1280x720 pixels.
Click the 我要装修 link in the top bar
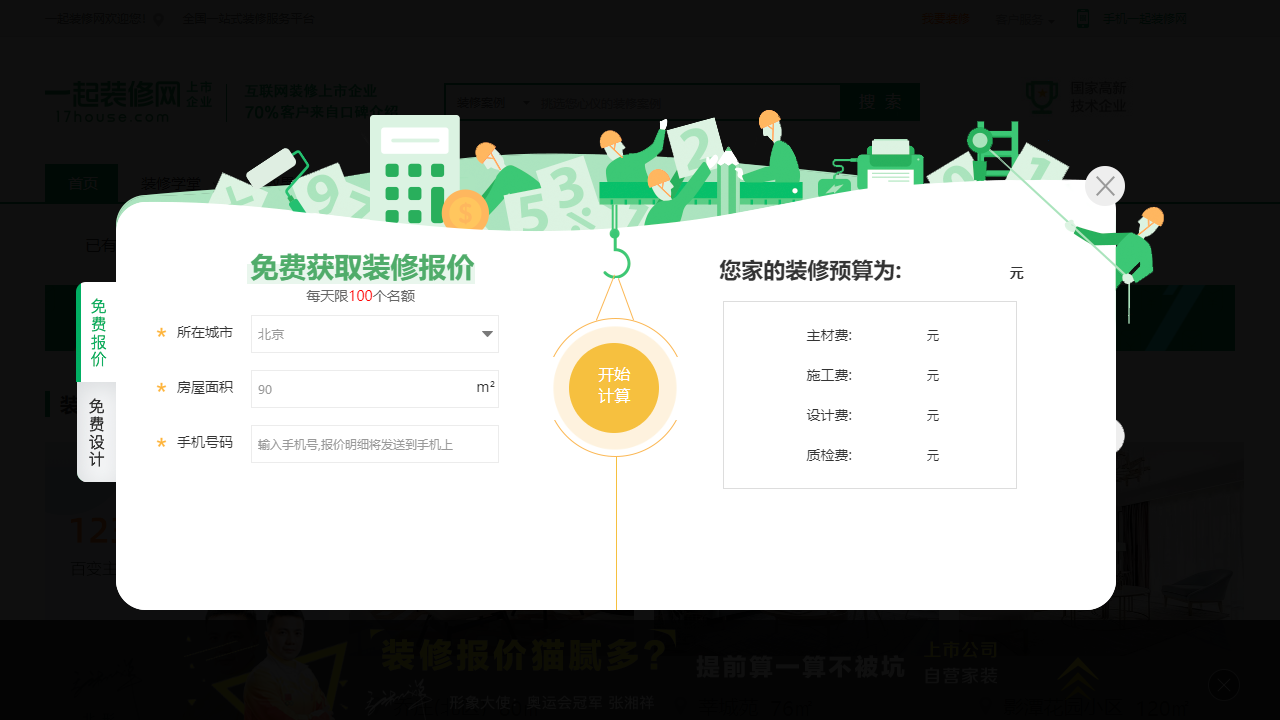point(944,18)
